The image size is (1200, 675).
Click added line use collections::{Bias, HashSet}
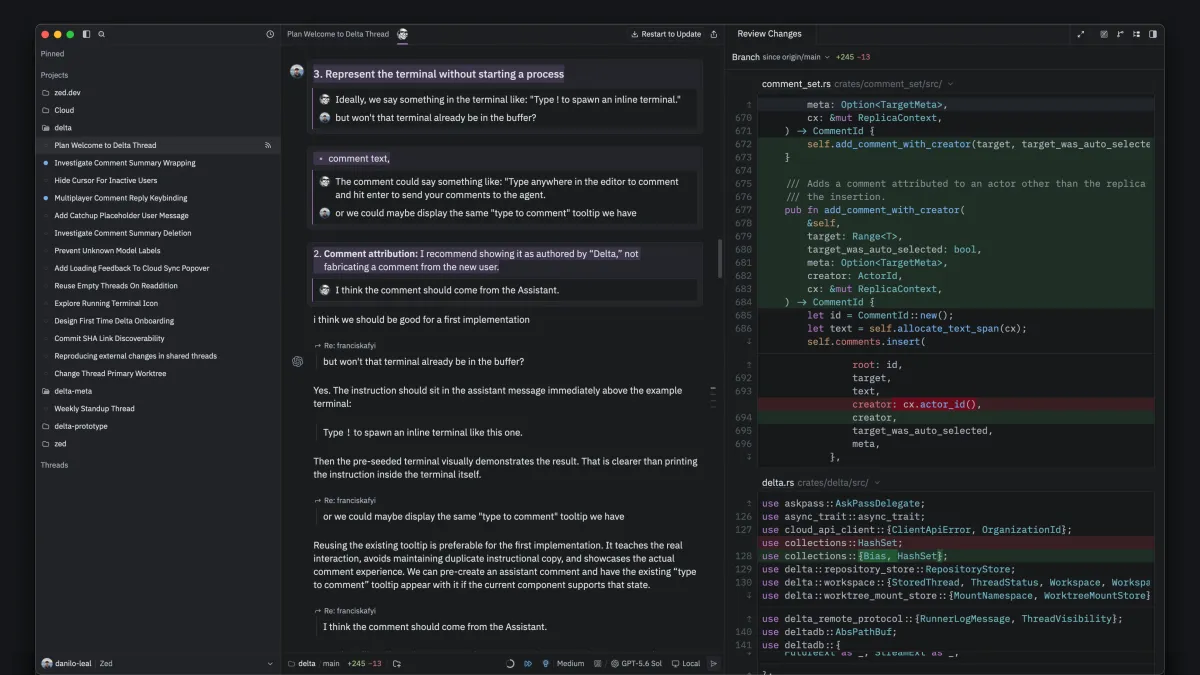(x=954, y=556)
